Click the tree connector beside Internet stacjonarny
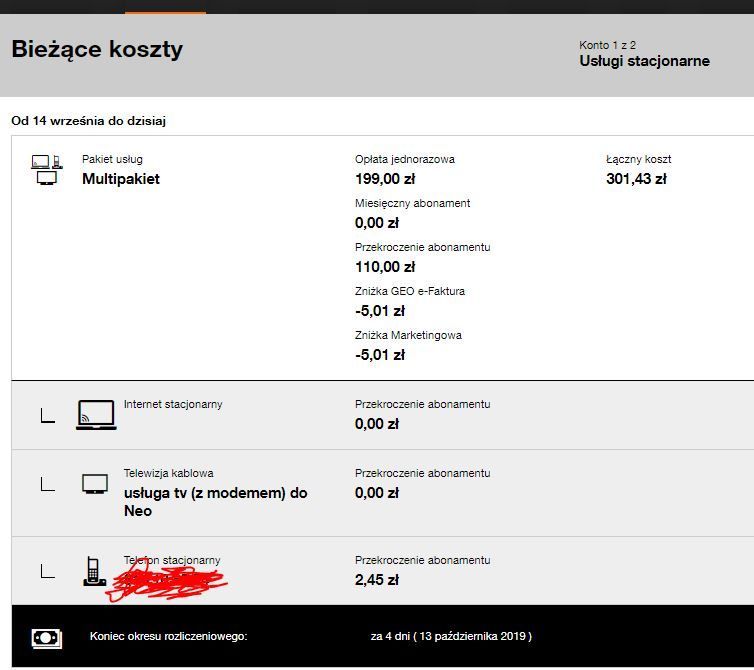Viewport: 754px width, 670px height. (x=47, y=415)
